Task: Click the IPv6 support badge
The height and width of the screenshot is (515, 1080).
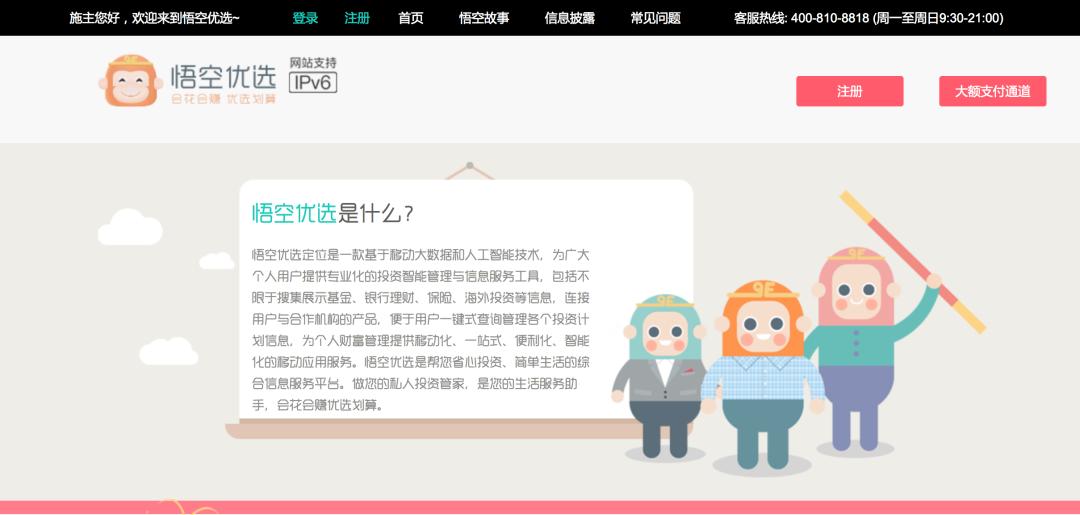Action: coord(313,75)
